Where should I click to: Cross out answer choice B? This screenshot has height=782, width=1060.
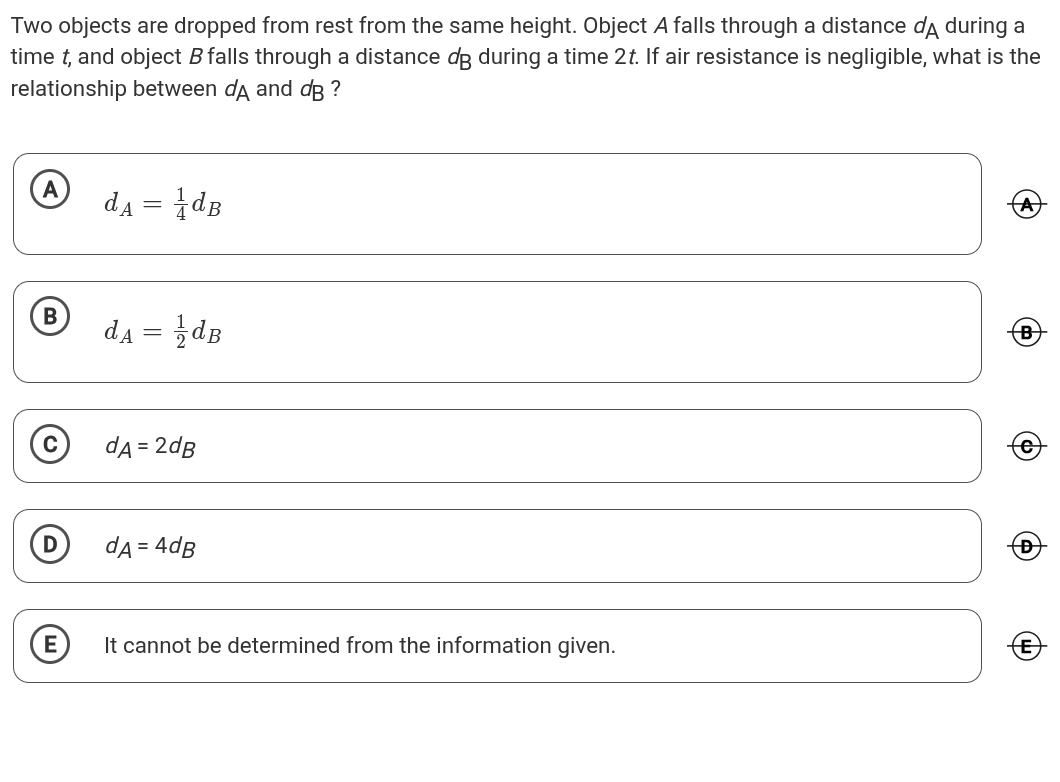pos(1027,333)
